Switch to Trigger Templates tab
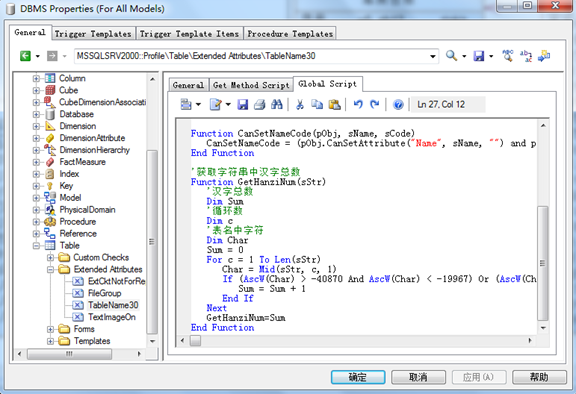 click(x=93, y=34)
